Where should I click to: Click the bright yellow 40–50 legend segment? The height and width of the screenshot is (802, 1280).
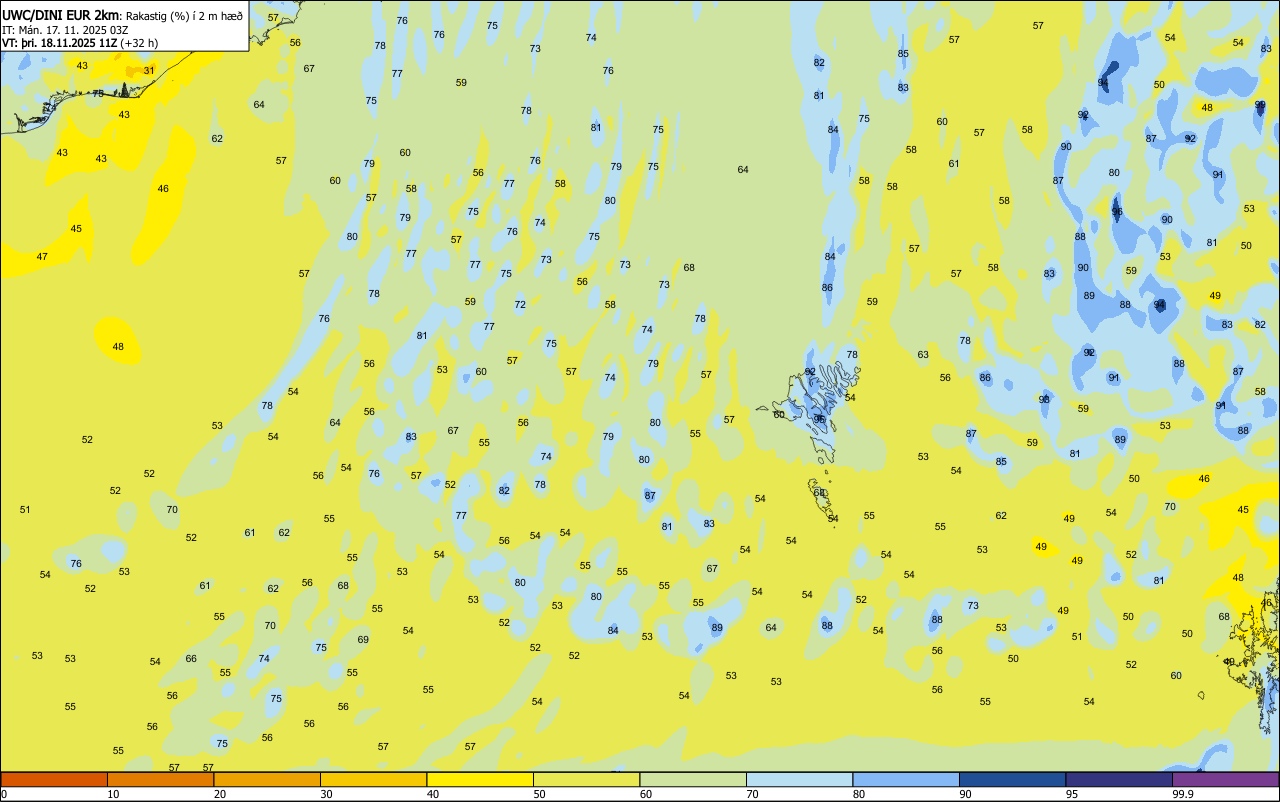tap(480, 779)
